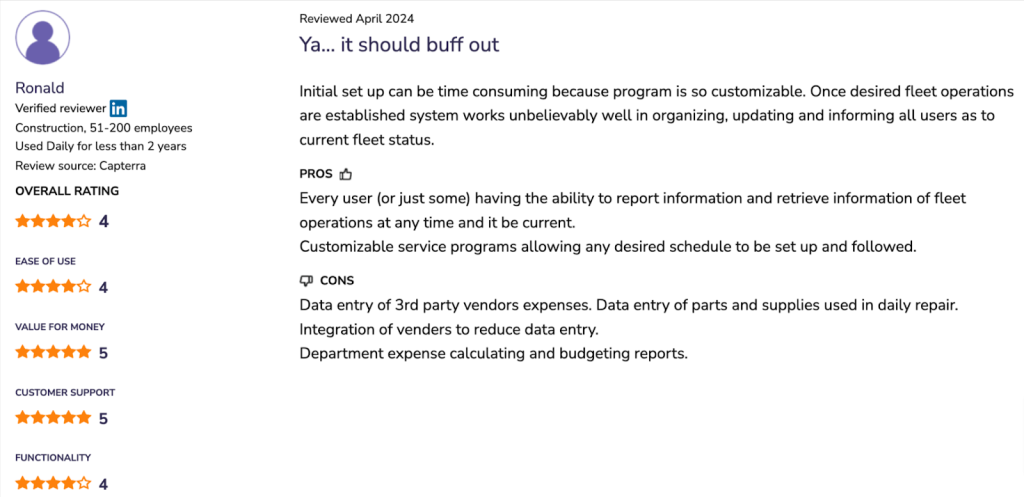Click the PROS section heading

pyautogui.click(x=316, y=174)
